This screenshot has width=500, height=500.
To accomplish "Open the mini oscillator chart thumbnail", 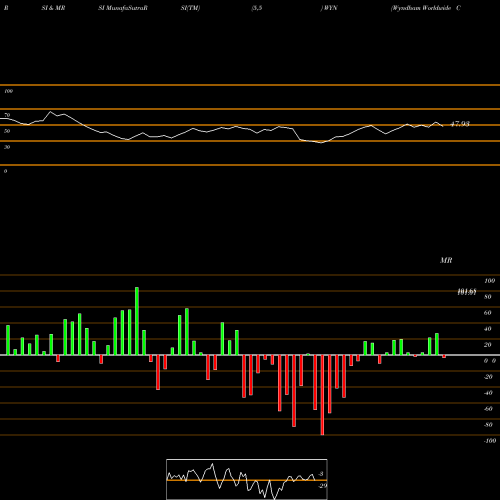I will [247, 479].
